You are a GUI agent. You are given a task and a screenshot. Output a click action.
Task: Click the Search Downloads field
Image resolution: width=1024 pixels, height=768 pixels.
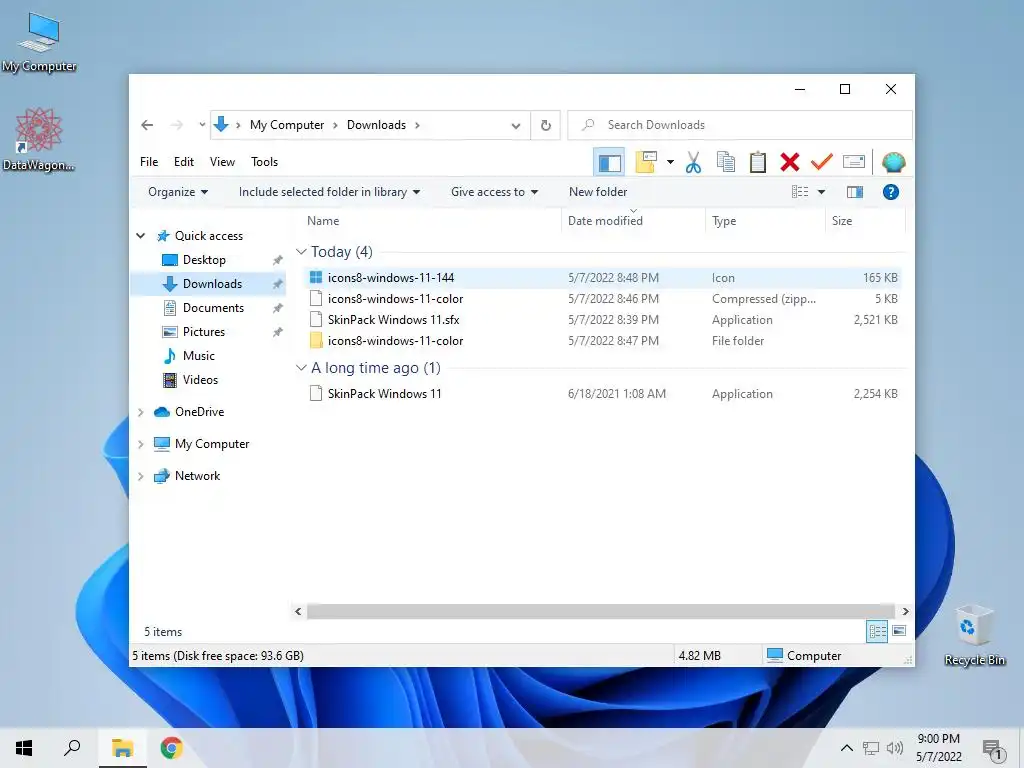pos(739,125)
